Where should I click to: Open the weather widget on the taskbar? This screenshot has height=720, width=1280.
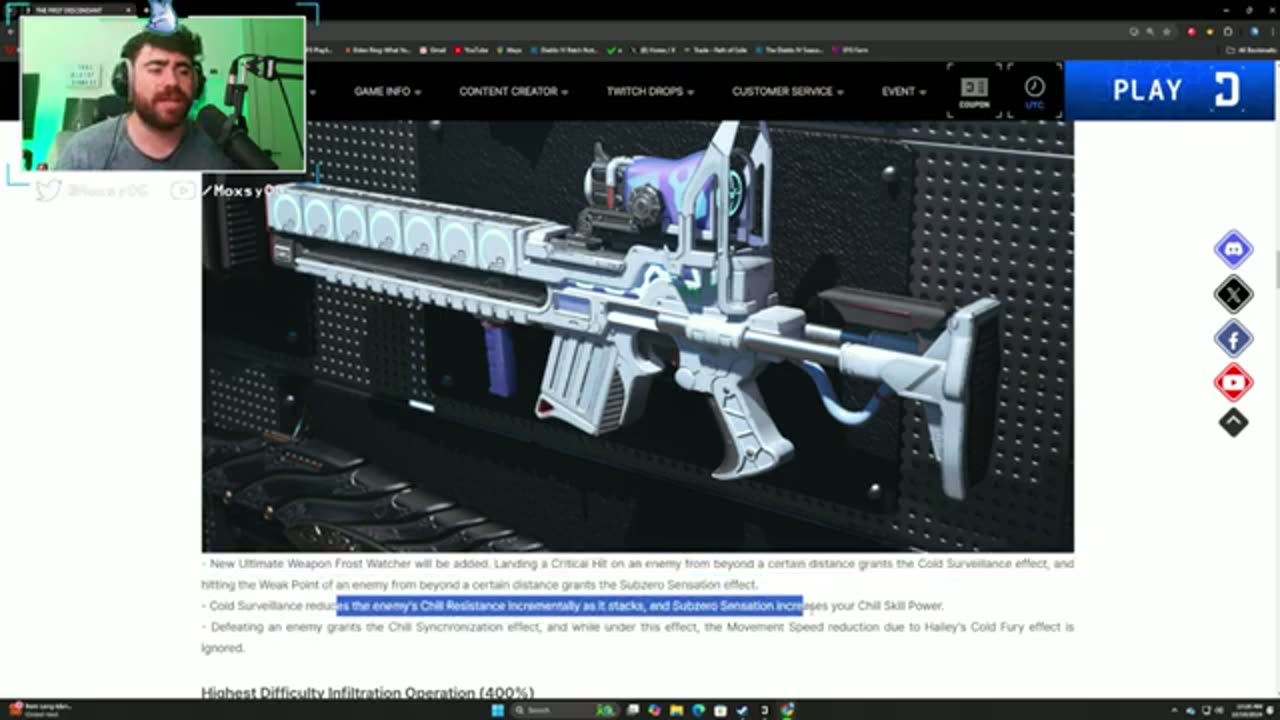[x=40, y=710]
